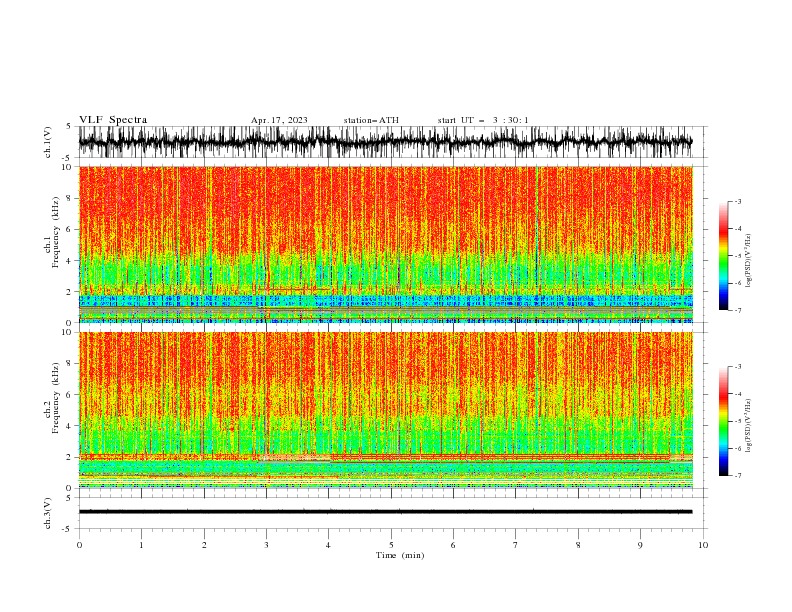Click the 'VLF Spectra' title text
The image size is (792, 612).
tap(113, 120)
